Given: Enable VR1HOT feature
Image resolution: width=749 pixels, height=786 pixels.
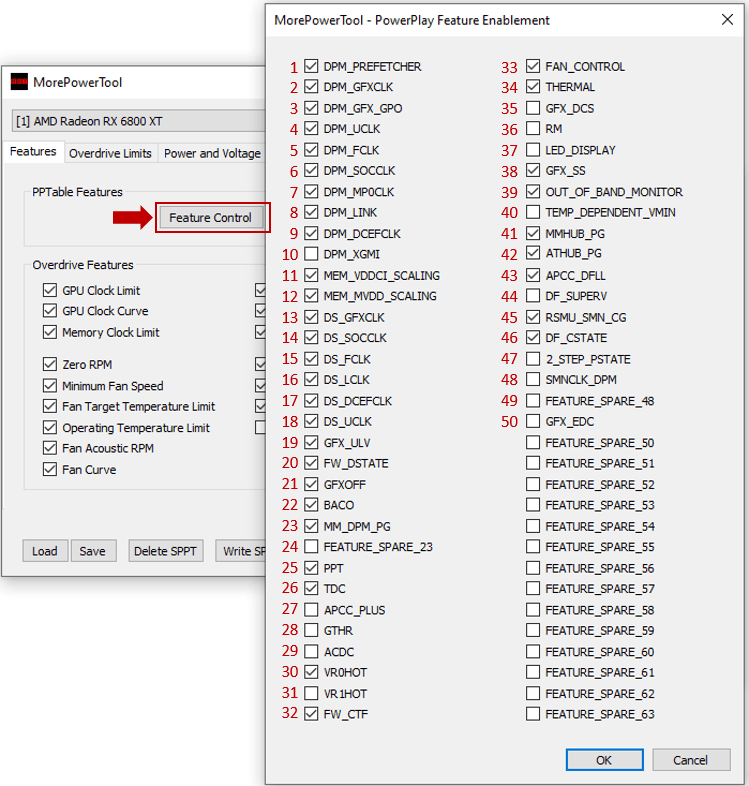Looking at the screenshot, I should pyautogui.click(x=311, y=693).
